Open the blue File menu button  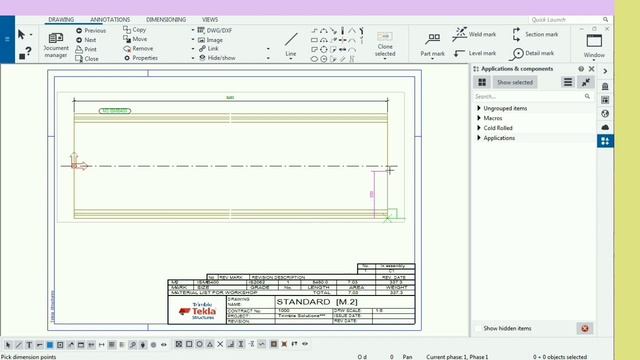click(x=7, y=39)
